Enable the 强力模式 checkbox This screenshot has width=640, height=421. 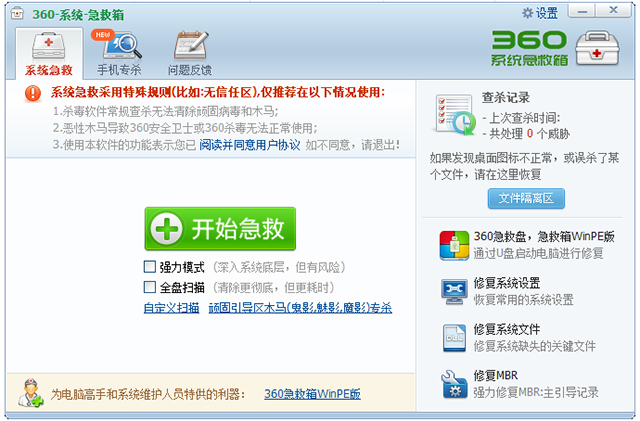coord(150,267)
